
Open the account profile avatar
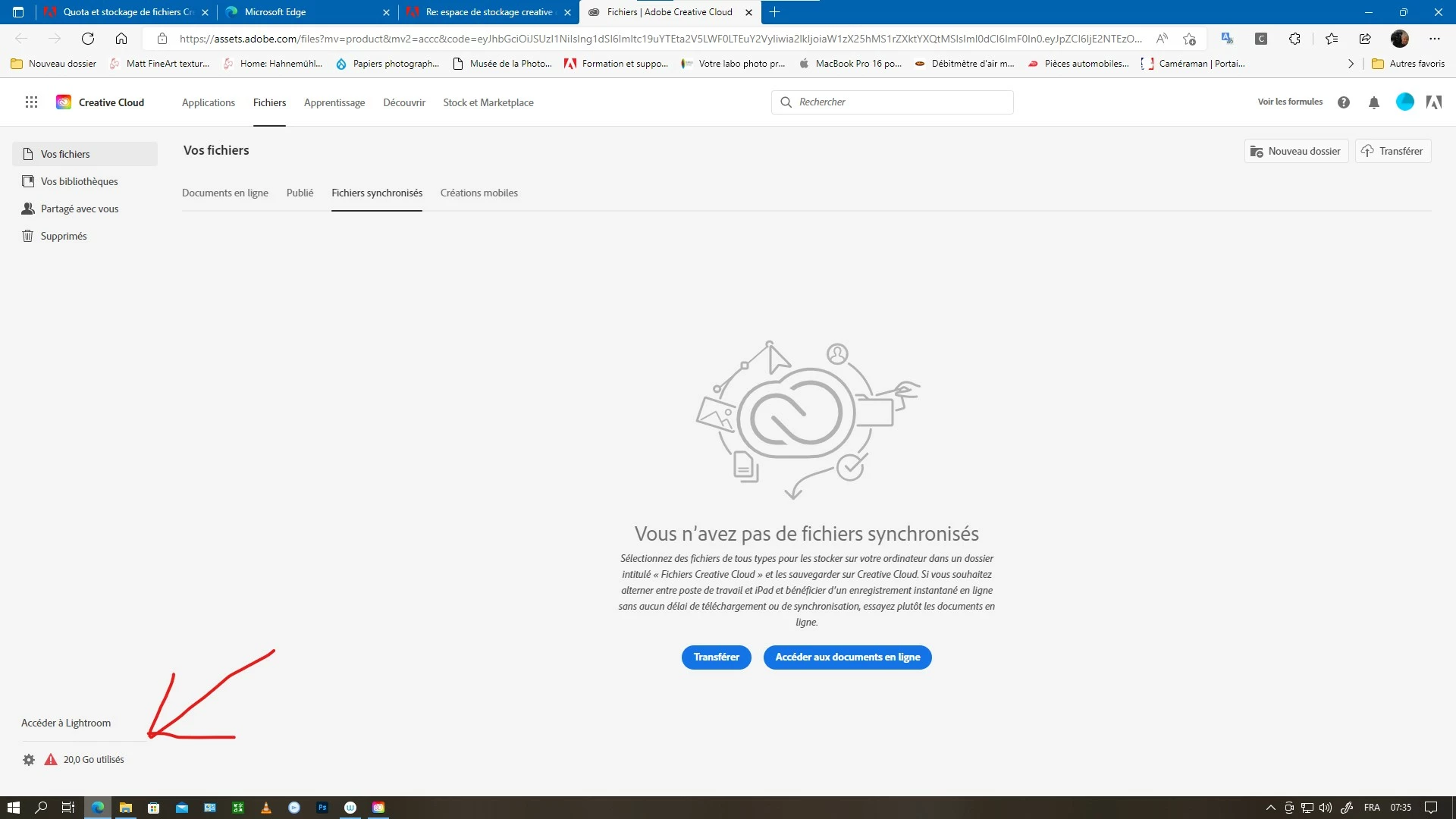pos(1404,102)
